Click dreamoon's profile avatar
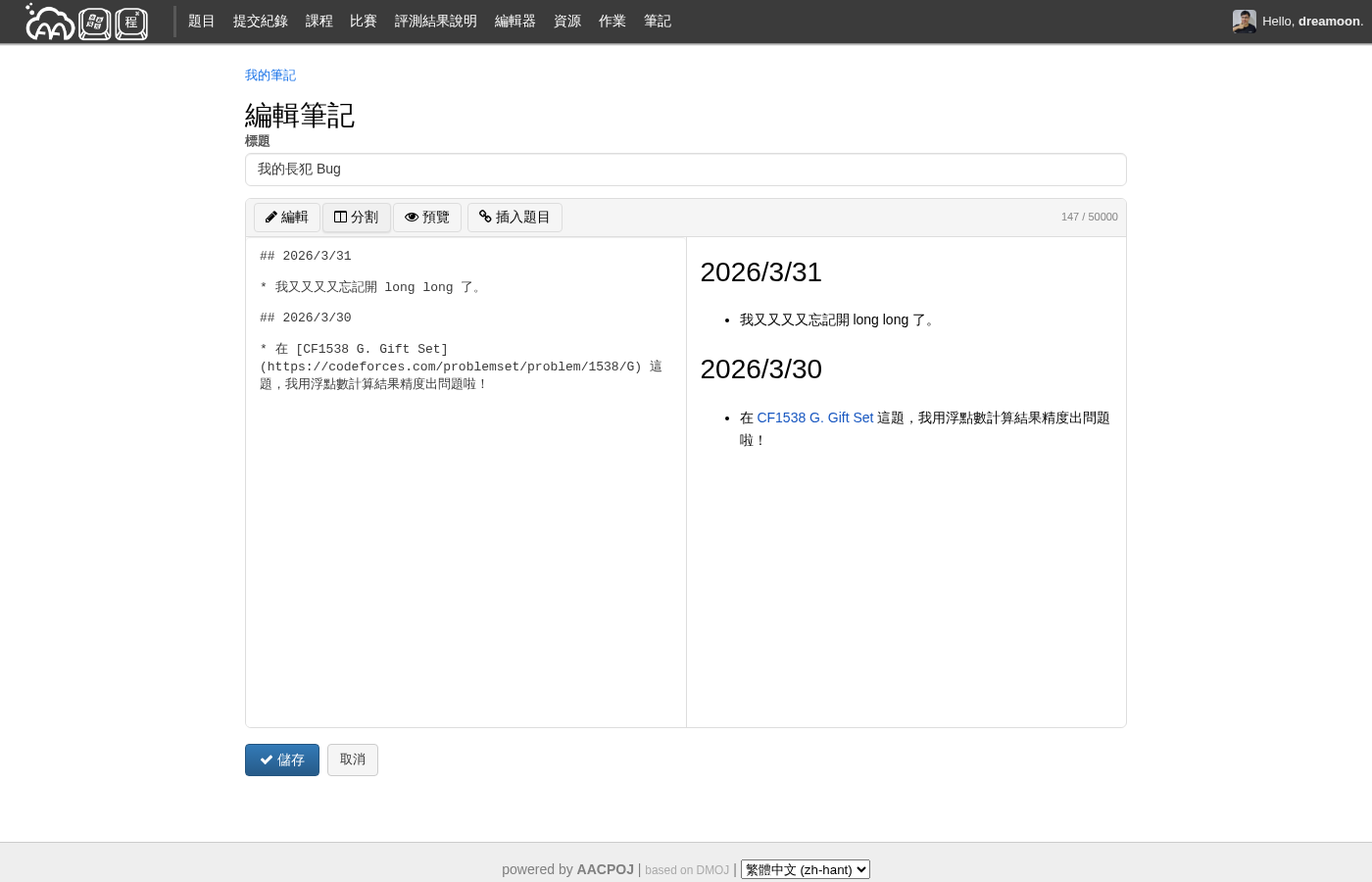The image size is (1372, 882). click(x=1244, y=21)
